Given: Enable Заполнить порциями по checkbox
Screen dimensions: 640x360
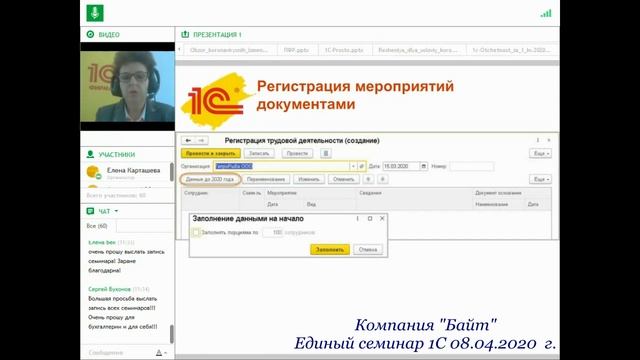Looking at the screenshot, I should tap(196, 232).
